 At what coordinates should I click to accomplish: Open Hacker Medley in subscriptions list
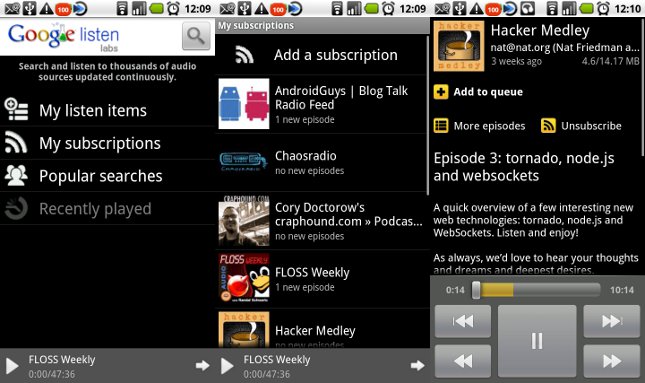point(322,328)
